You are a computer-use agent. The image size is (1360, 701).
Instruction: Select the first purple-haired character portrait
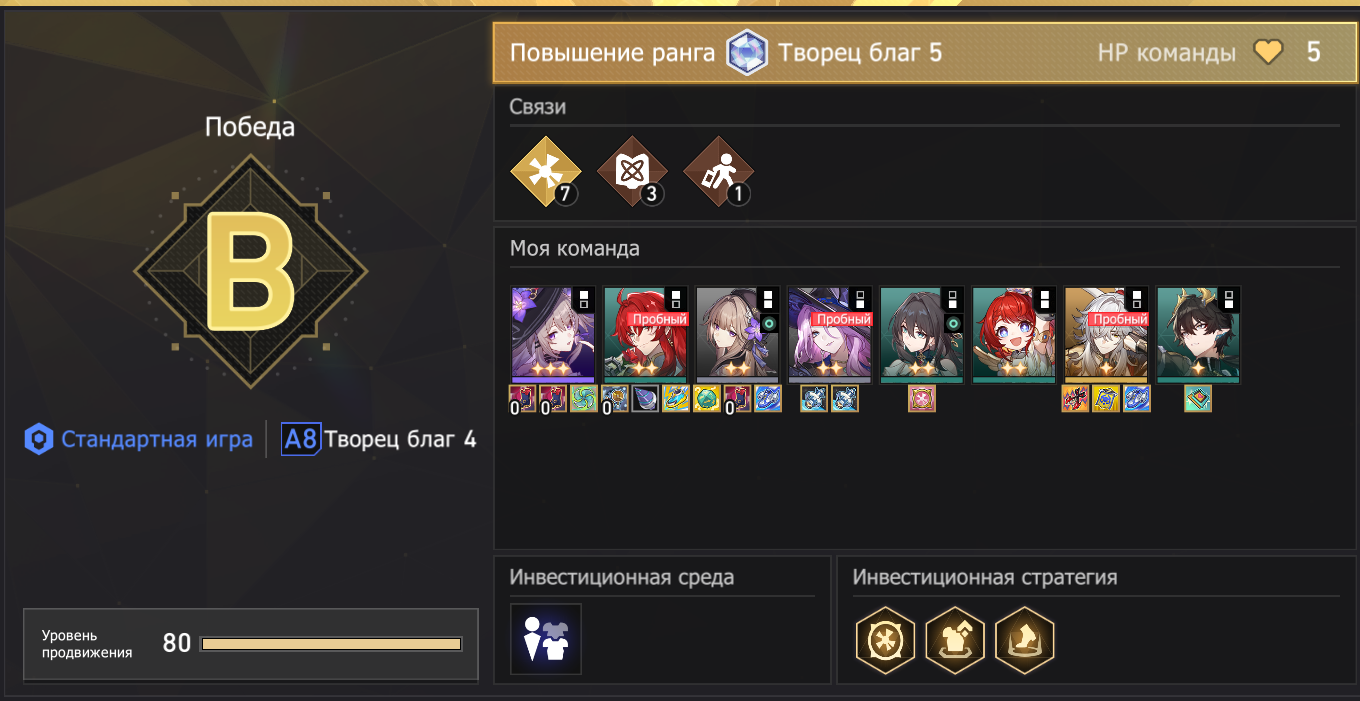[x=553, y=334]
